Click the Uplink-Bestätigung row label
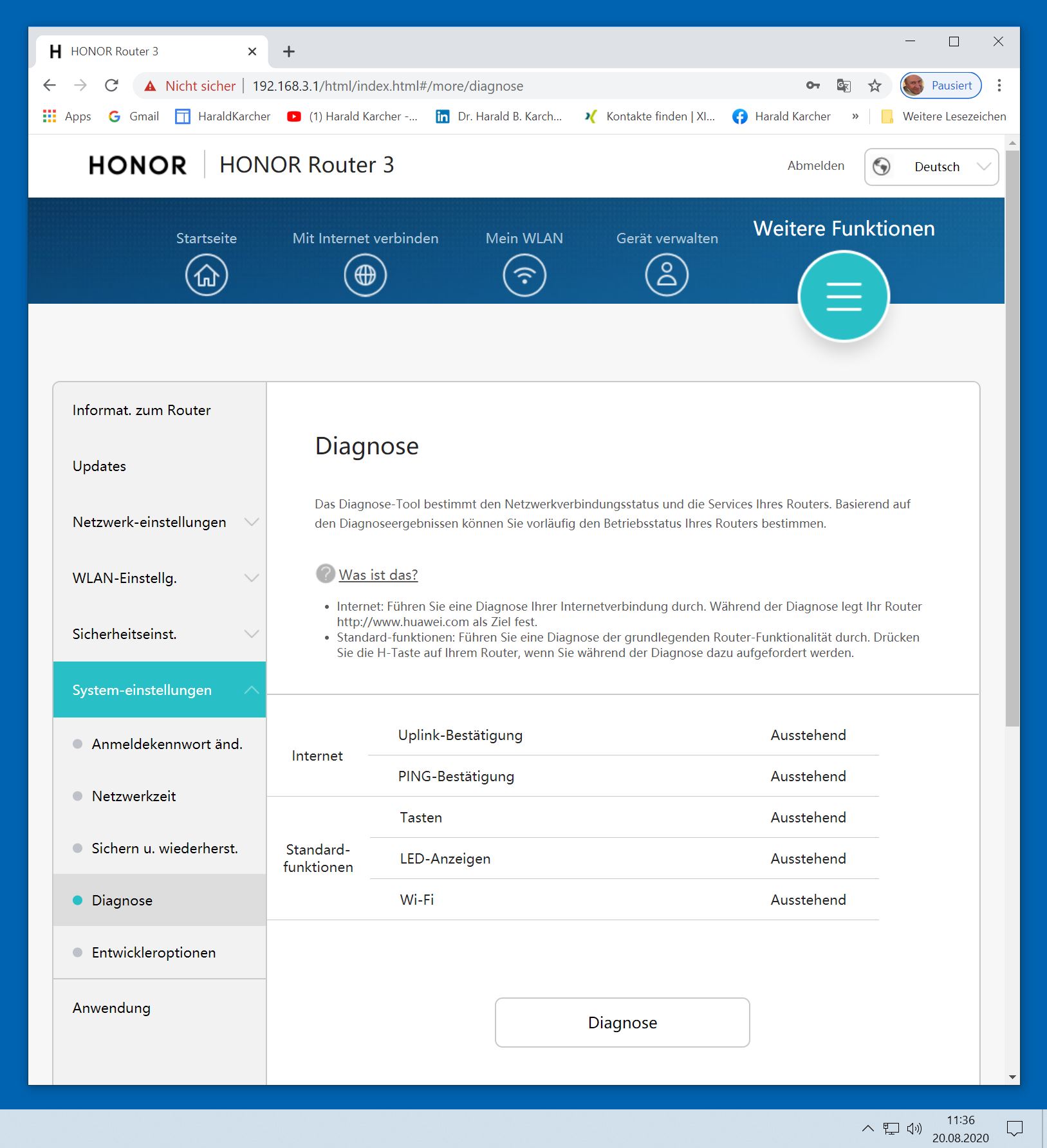 460,735
